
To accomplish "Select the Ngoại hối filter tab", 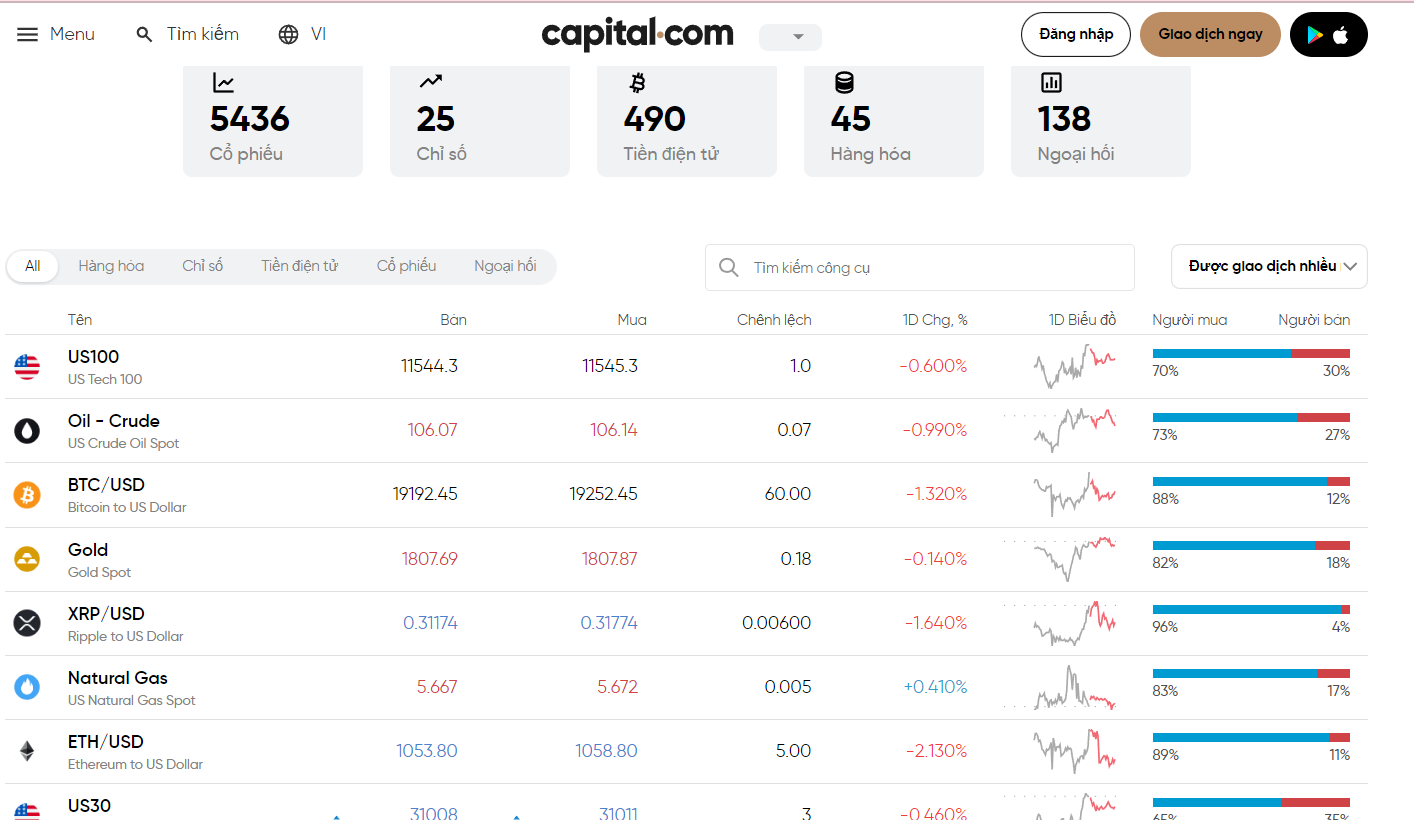I will coord(505,266).
